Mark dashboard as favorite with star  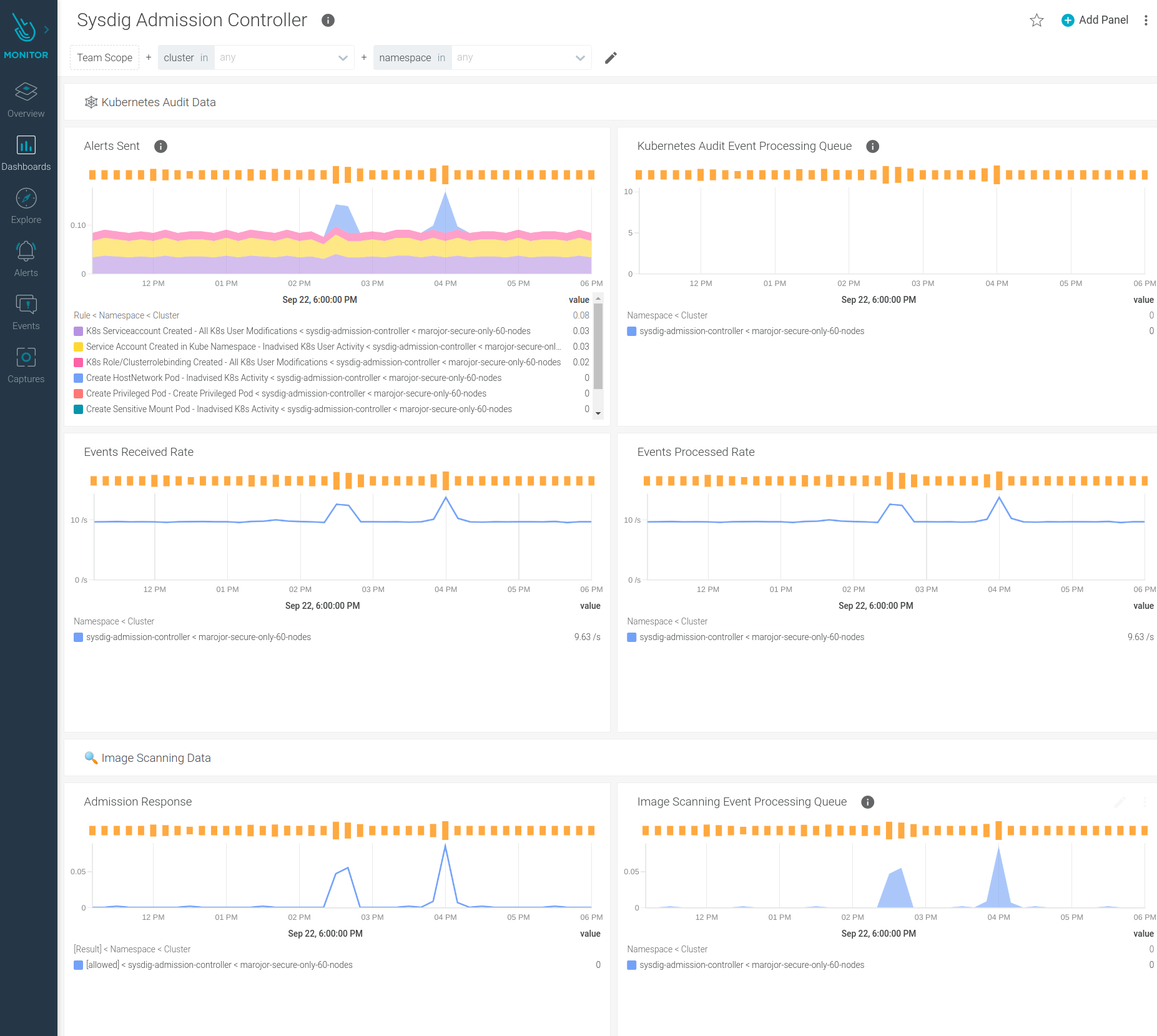coord(1036,21)
